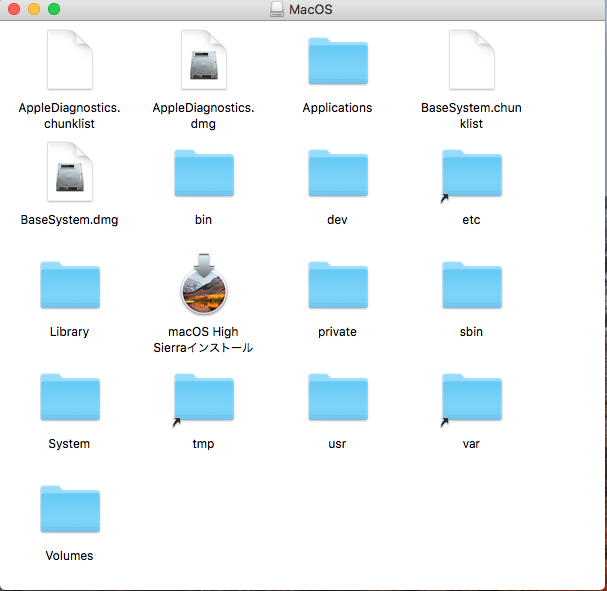Image resolution: width=607 pixels, height=591 pixels.
Task: Select the AppleDiagnostics.chunklist file icon
Action: [69, 62]
